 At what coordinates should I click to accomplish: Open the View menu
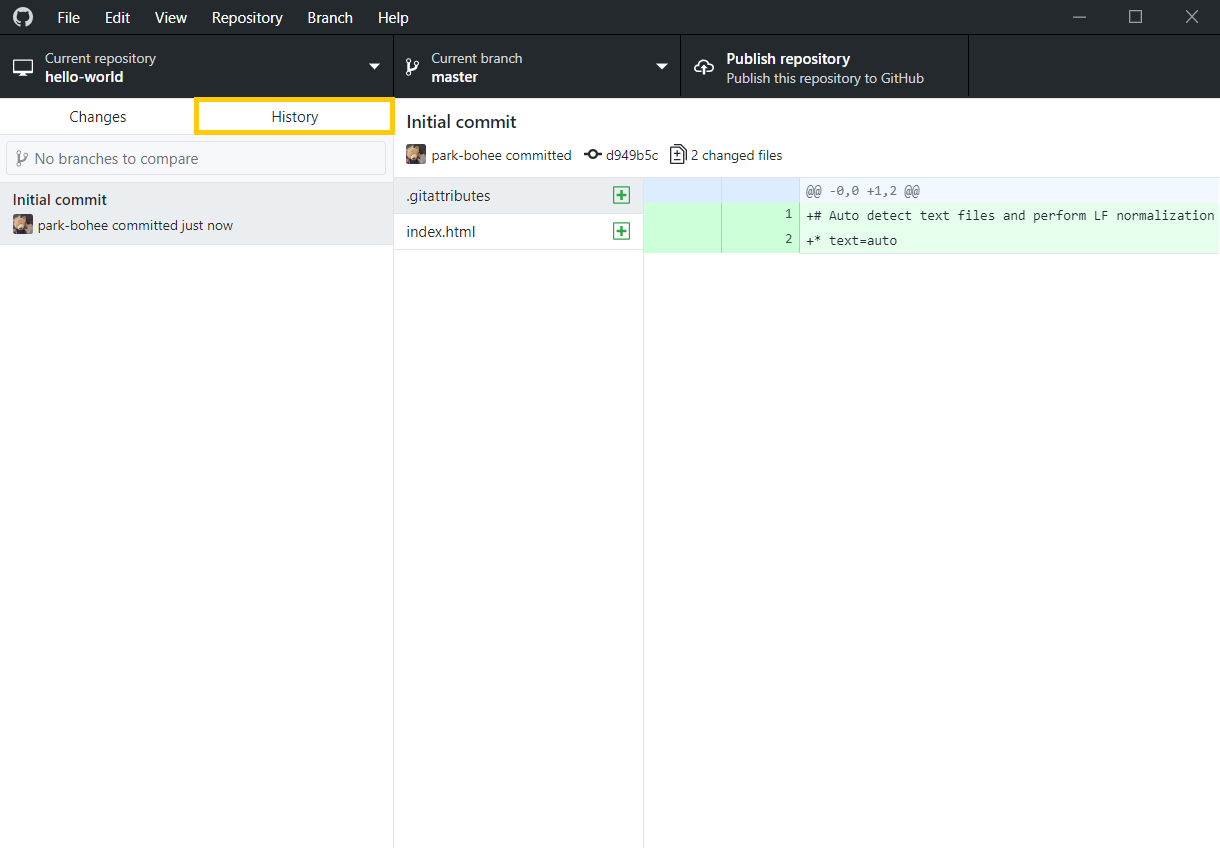click(171, 18)
